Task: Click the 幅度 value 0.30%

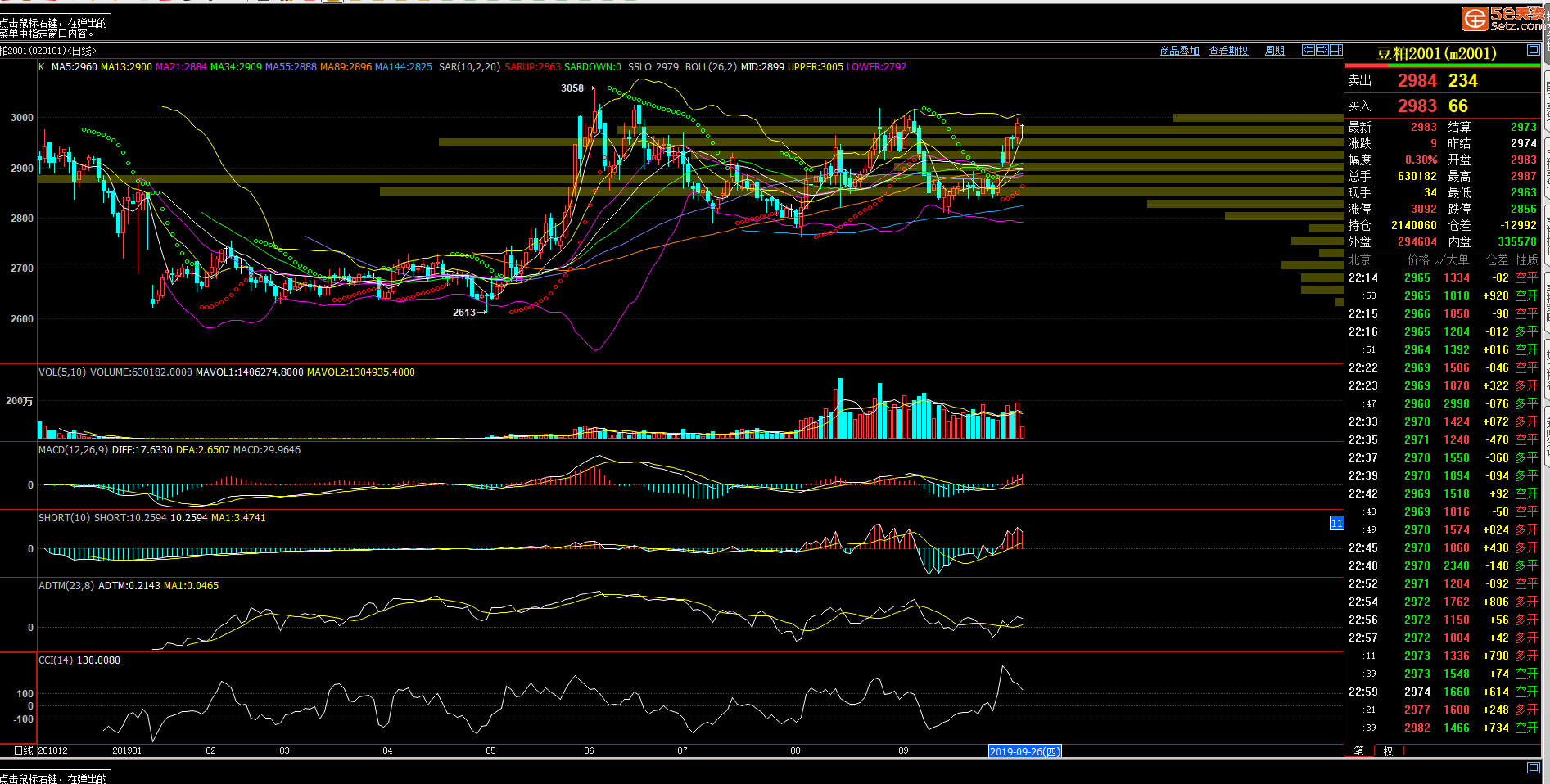Action: click(x=1421, y=160)
